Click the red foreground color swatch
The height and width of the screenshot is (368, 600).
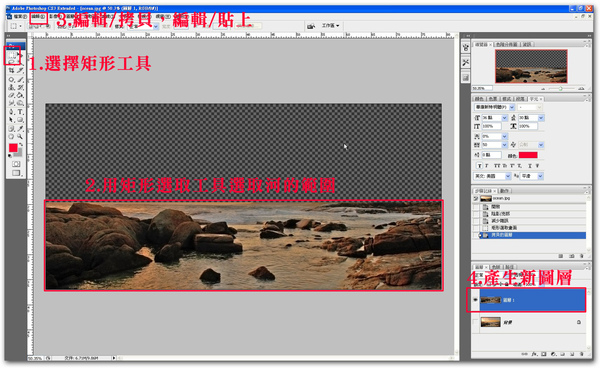tap(13, 148)
